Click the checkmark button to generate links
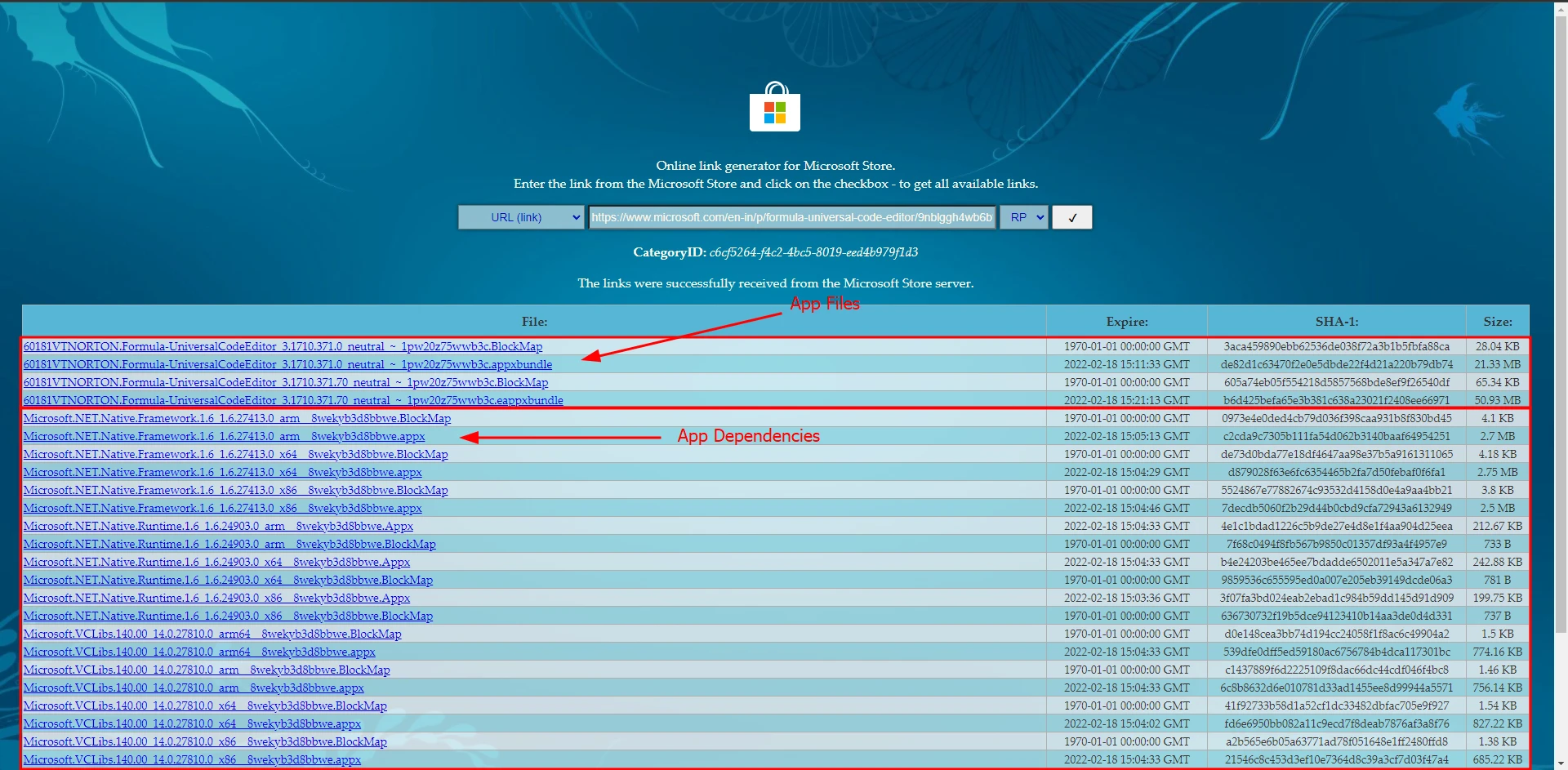Screen dimensions: 1568x770 pyautogui.click(x=1072, y=217)
